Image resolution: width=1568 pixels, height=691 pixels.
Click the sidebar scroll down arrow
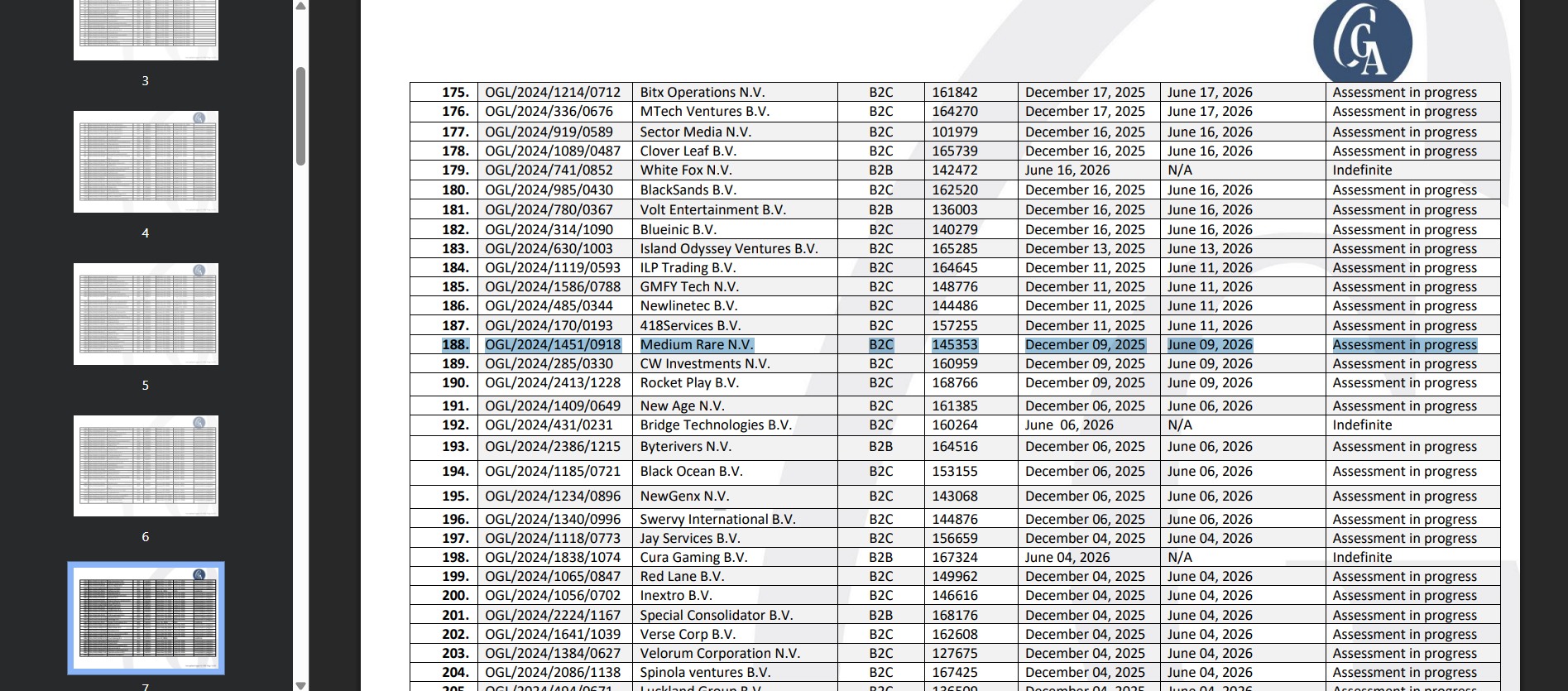click(301, 685)
